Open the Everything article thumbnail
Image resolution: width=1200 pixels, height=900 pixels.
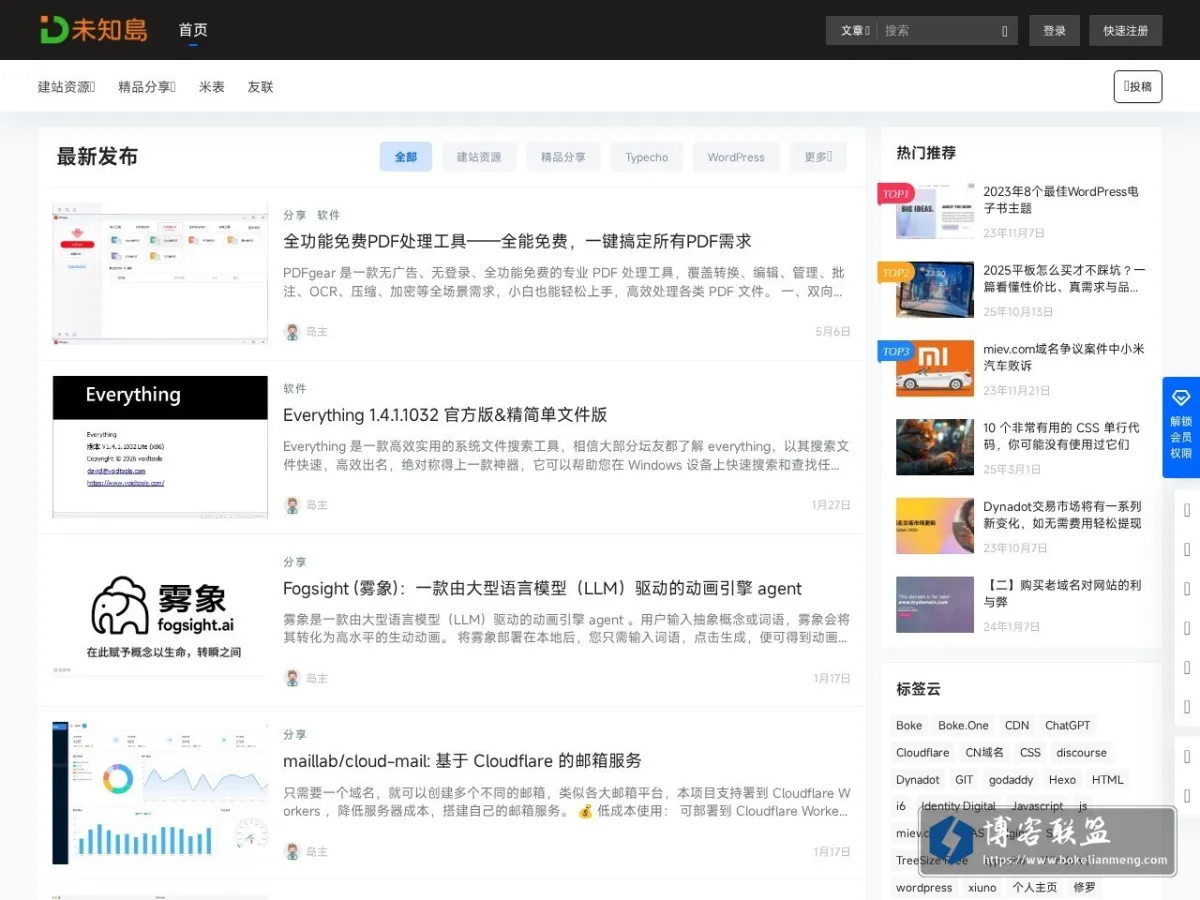point(160,447)
